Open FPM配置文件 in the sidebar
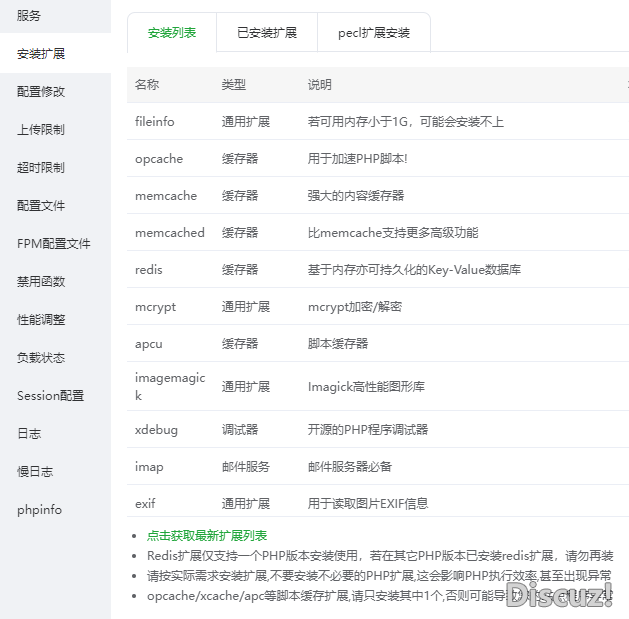This screenshot has height=619, width=629. (54, 244)
